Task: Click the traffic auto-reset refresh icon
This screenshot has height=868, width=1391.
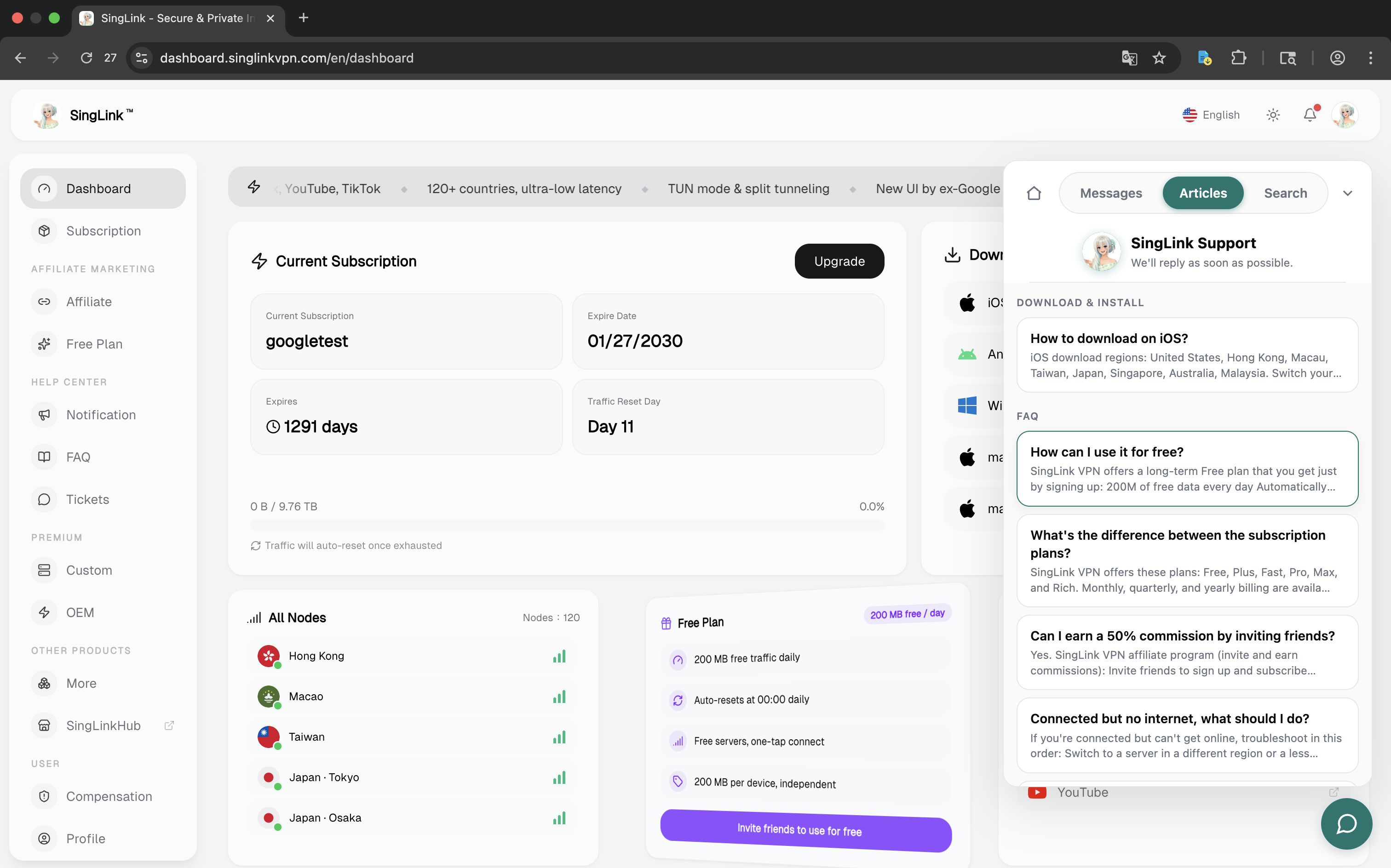Action: [256, 545]
